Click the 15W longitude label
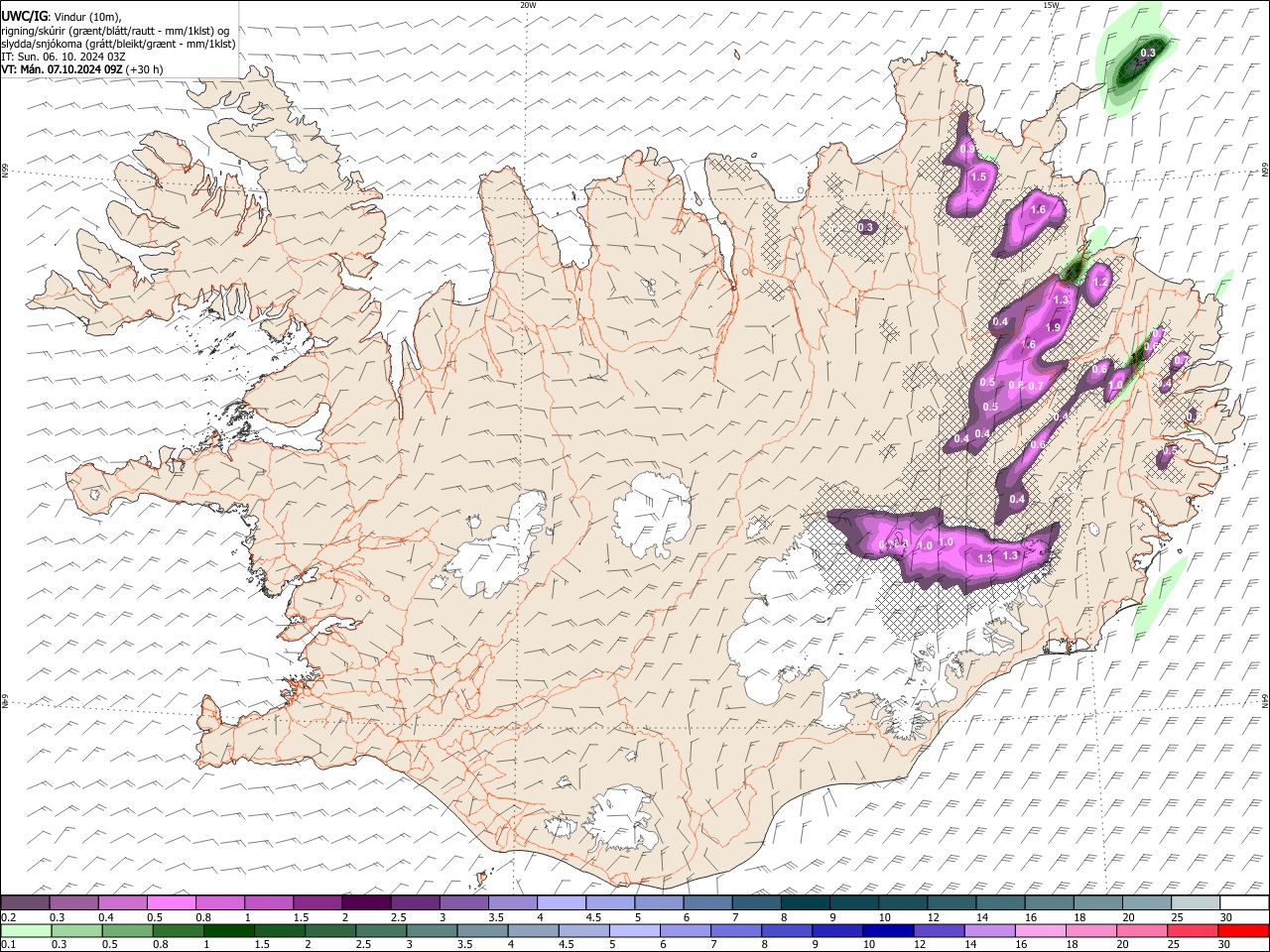 point(1050,5)
